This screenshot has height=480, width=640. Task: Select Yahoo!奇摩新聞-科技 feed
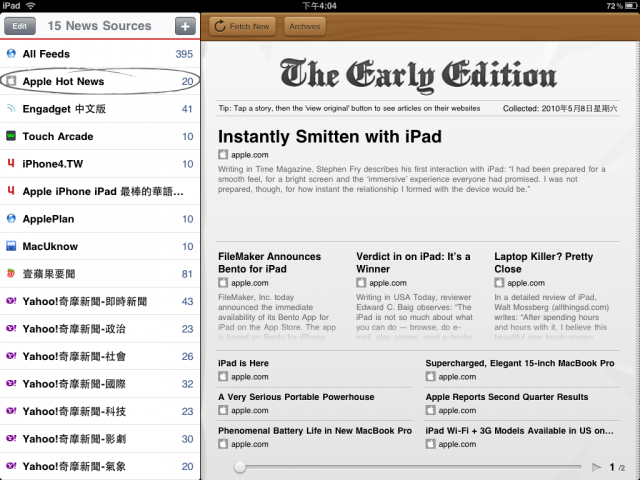click(x=100, y=411)
